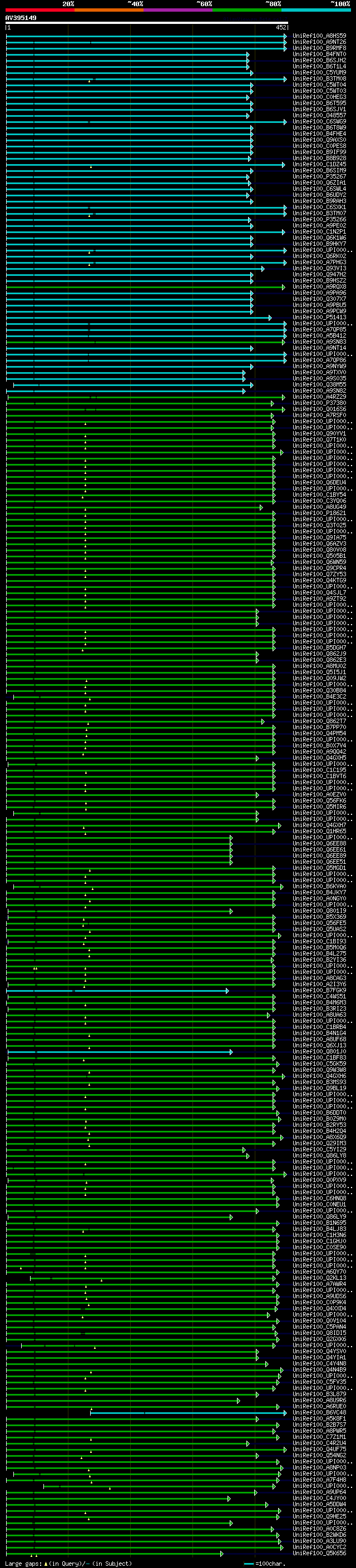Select the green ~80% identity legend segment
This screenshot has height=1568, width=356.
click(x=247, y=11)
